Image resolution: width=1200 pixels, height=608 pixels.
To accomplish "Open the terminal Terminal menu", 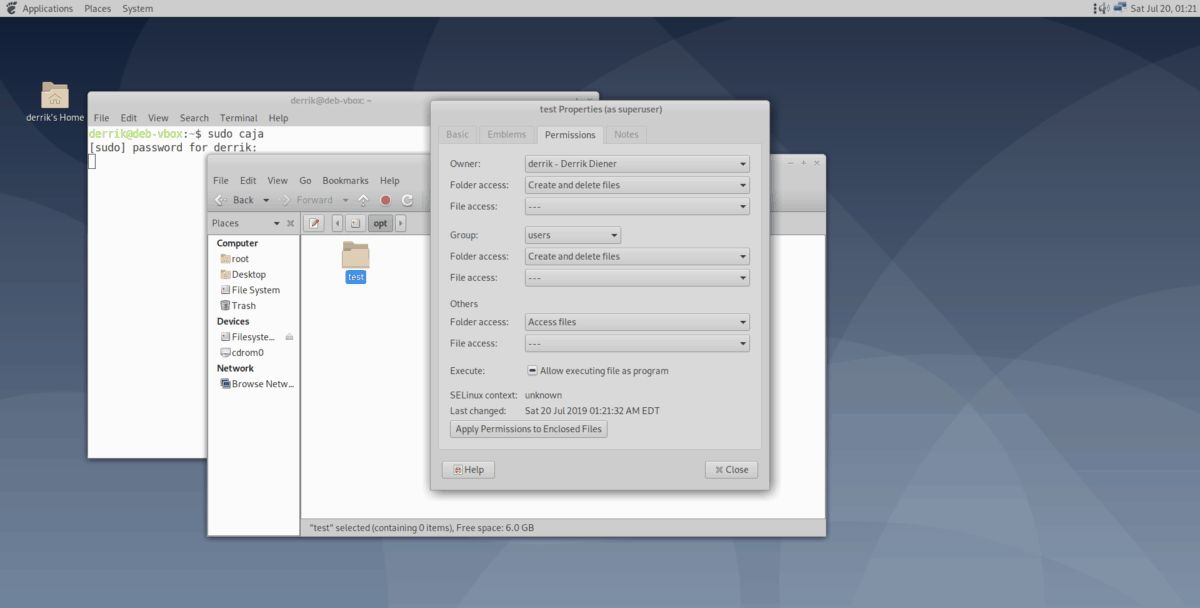I will pyautogui.click(x=239, y=118).
